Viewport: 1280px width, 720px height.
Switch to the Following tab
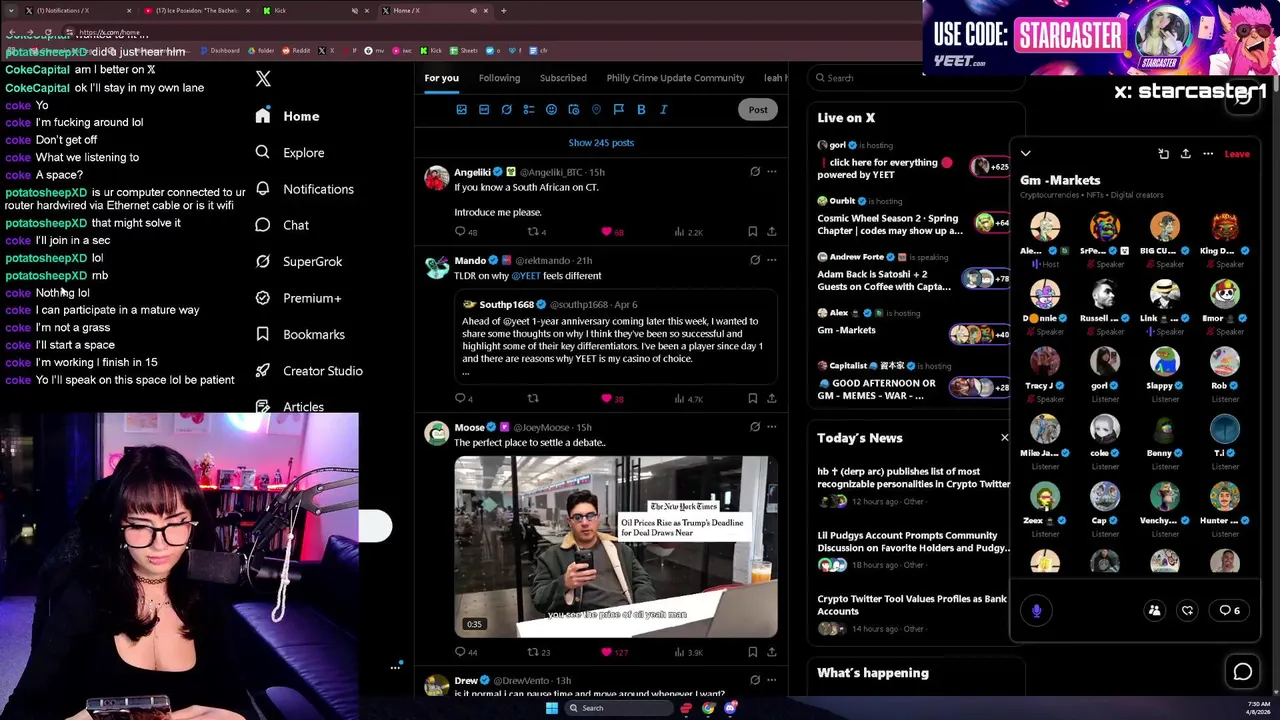pos(499,78)
